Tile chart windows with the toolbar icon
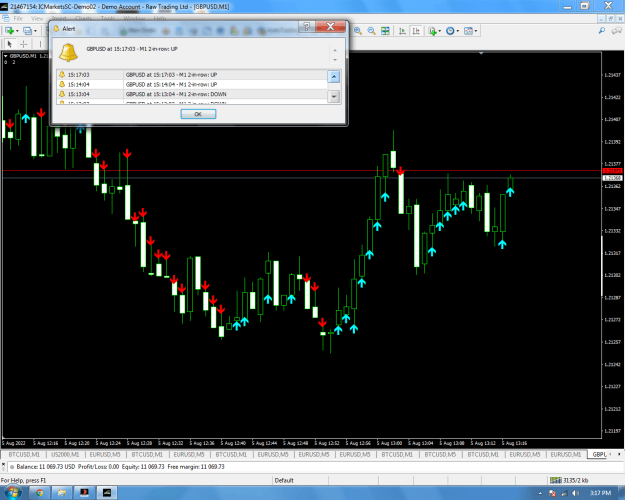Viewport: 625px width, 500px height. (x=385, y=31)
